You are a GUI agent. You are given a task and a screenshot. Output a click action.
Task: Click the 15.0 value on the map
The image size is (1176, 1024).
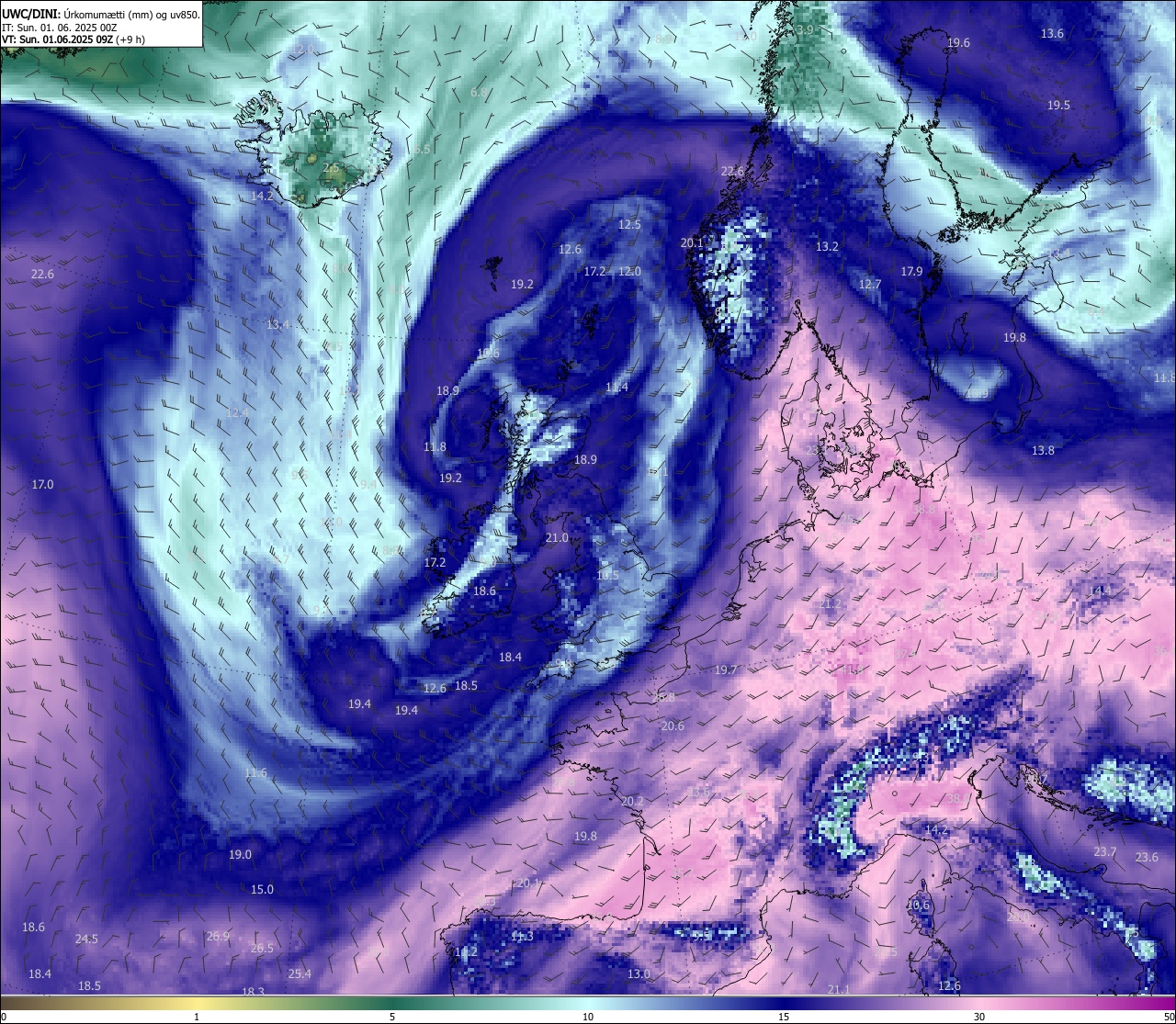coord(262,890)
